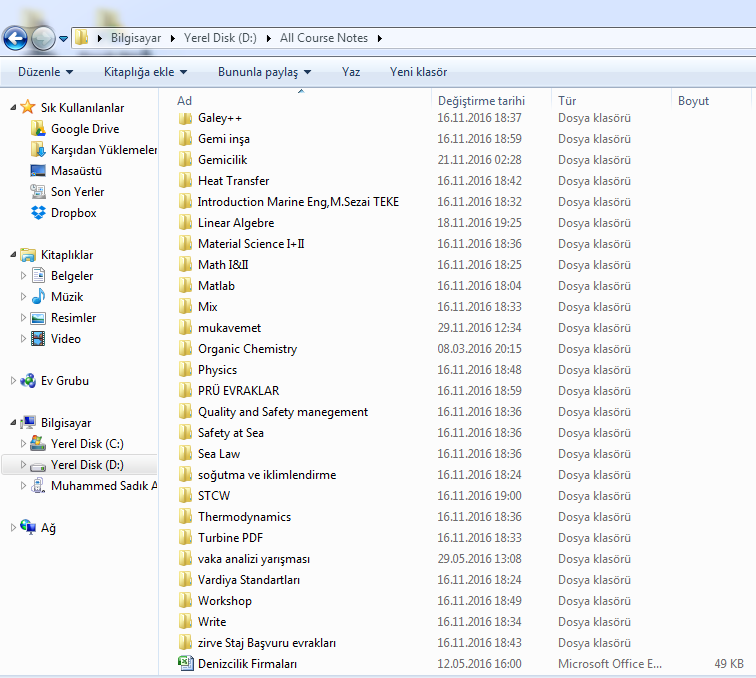Click the Yeni klasör button

click(x=418, y=72)
